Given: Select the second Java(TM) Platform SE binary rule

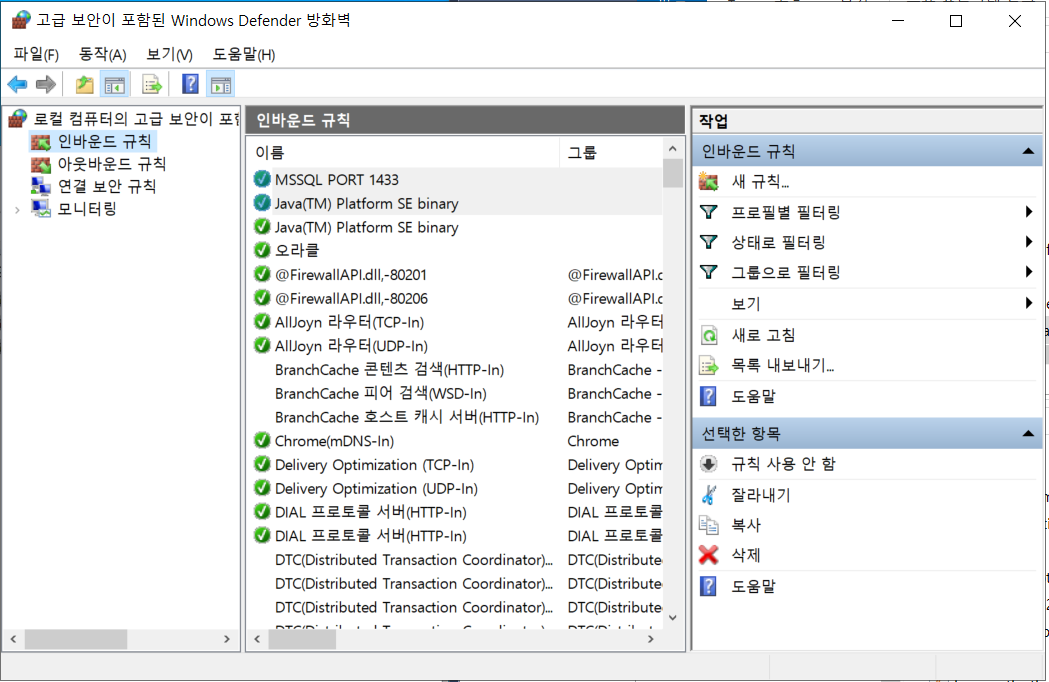Looking at the screenshot, I should (x=367, y=228).
